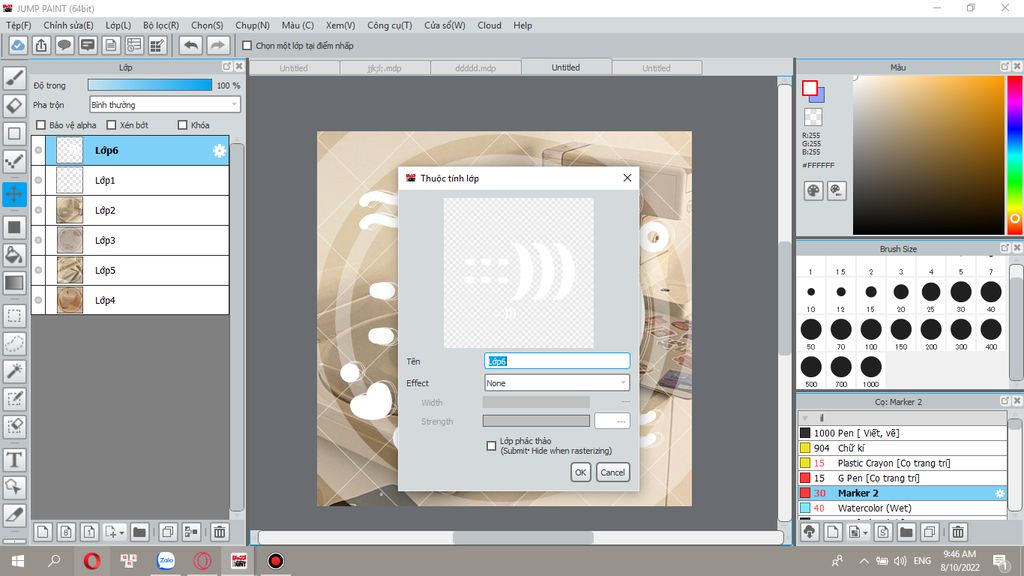Duplicate layer icon in layer panel
Screen dimensions: 1024x576
[168, 532]
